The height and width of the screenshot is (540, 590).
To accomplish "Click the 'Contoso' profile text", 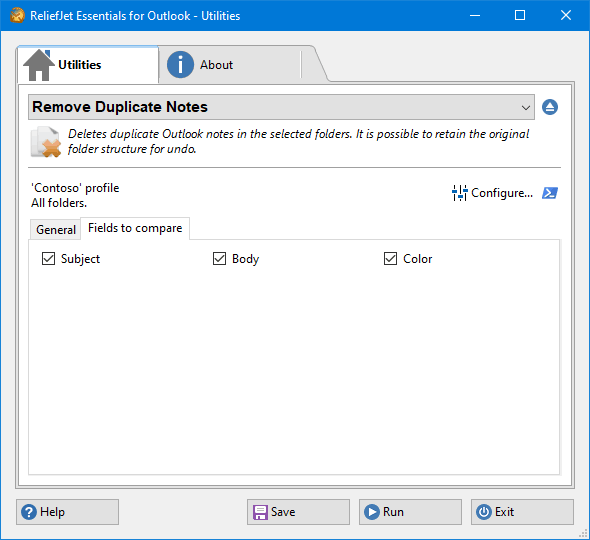I will 75,188.
